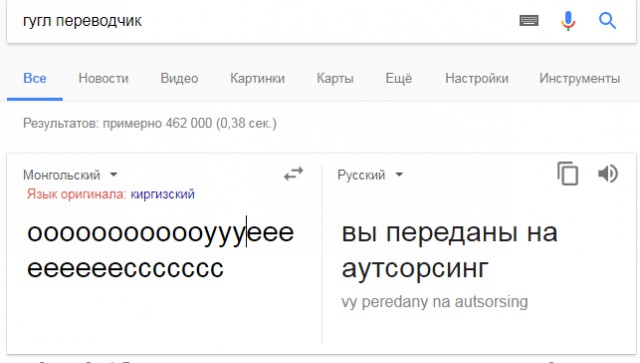Select the Все results tab
Screen dimensions: 640x363
[35, 78]
